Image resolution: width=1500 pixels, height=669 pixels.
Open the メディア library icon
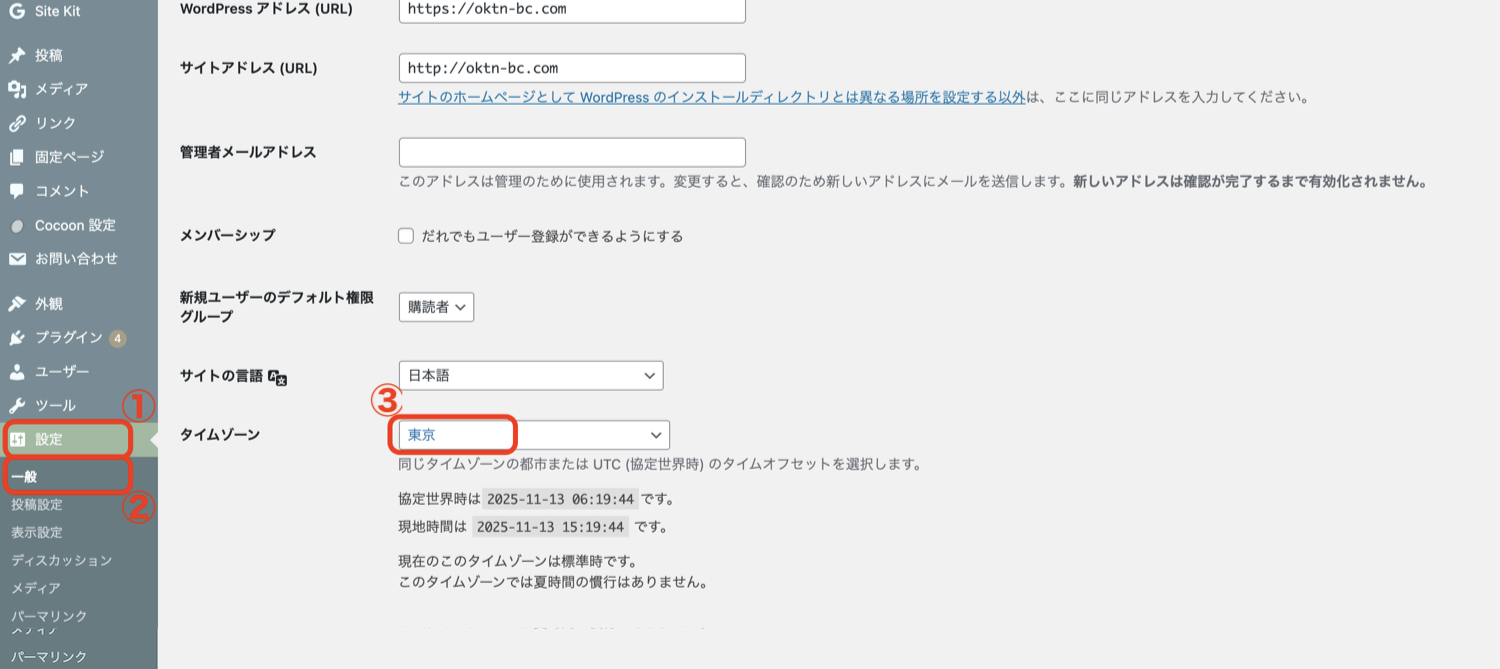coord(17,88)
